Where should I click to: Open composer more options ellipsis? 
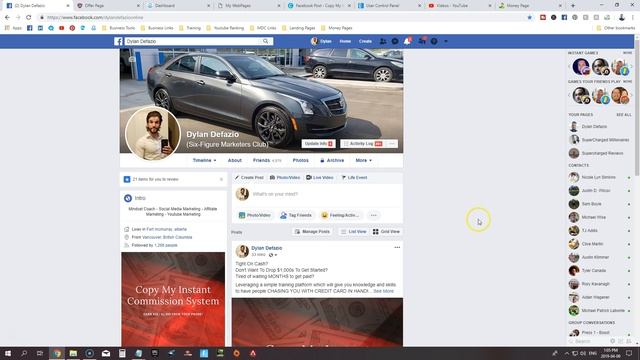pos(373,215)
